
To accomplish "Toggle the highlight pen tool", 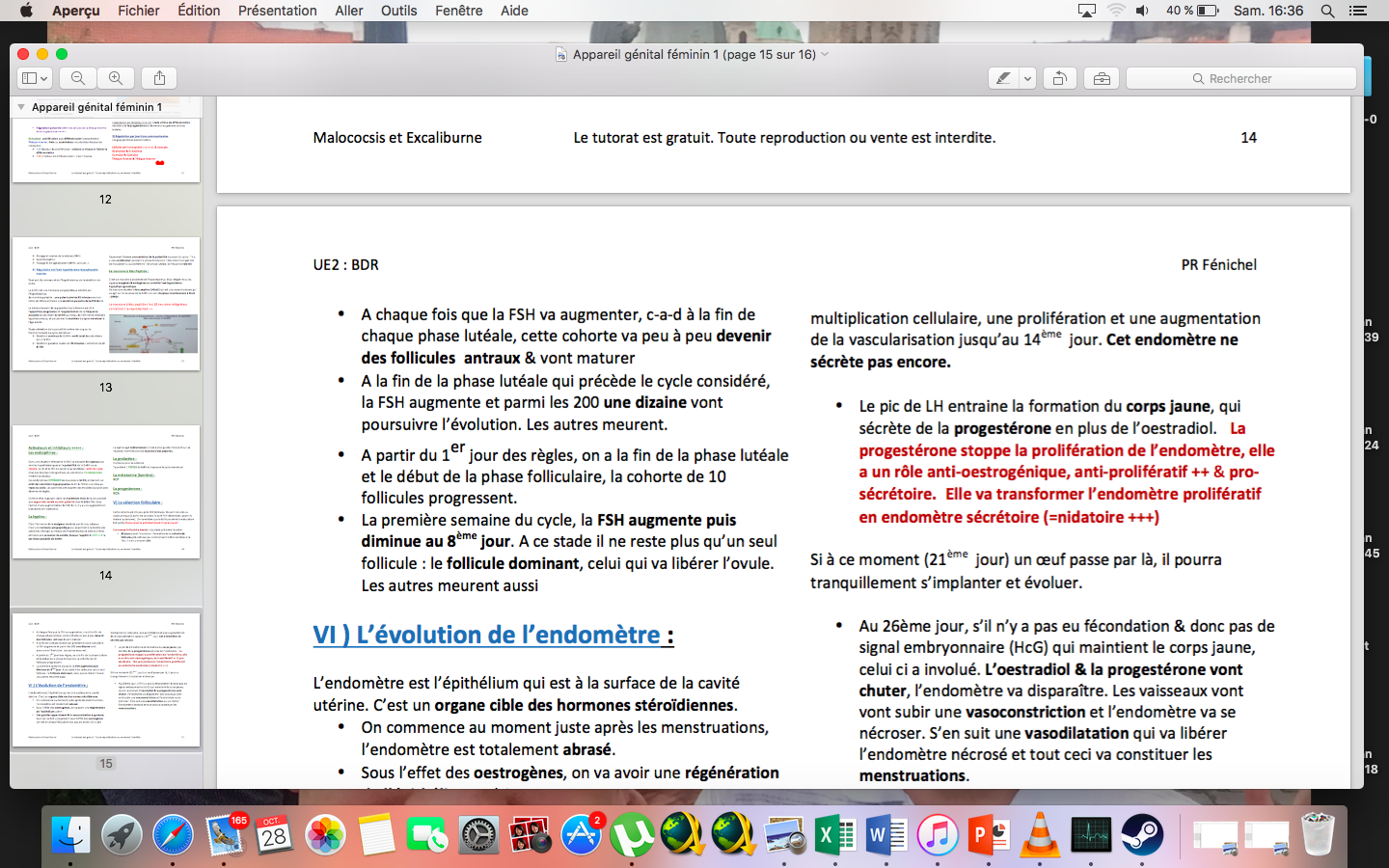I will pos(1003,78).
